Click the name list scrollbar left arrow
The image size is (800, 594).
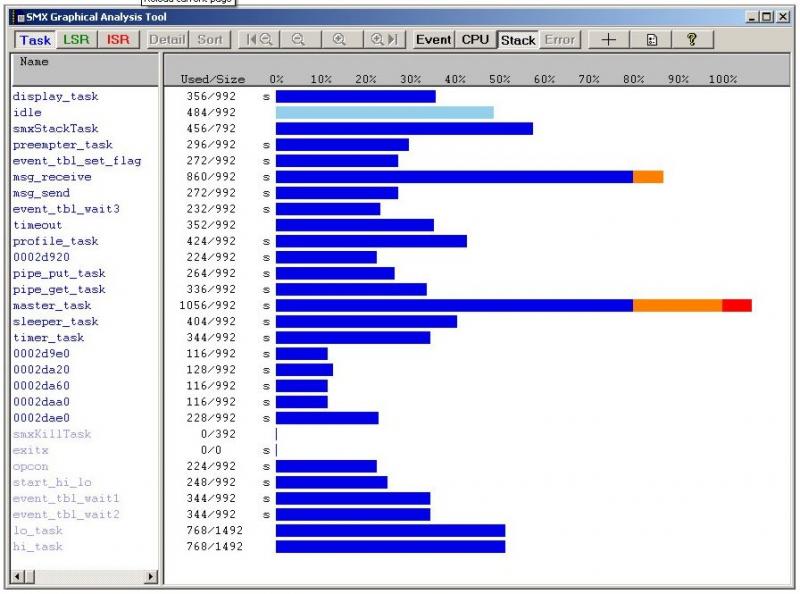click(16, 577)
